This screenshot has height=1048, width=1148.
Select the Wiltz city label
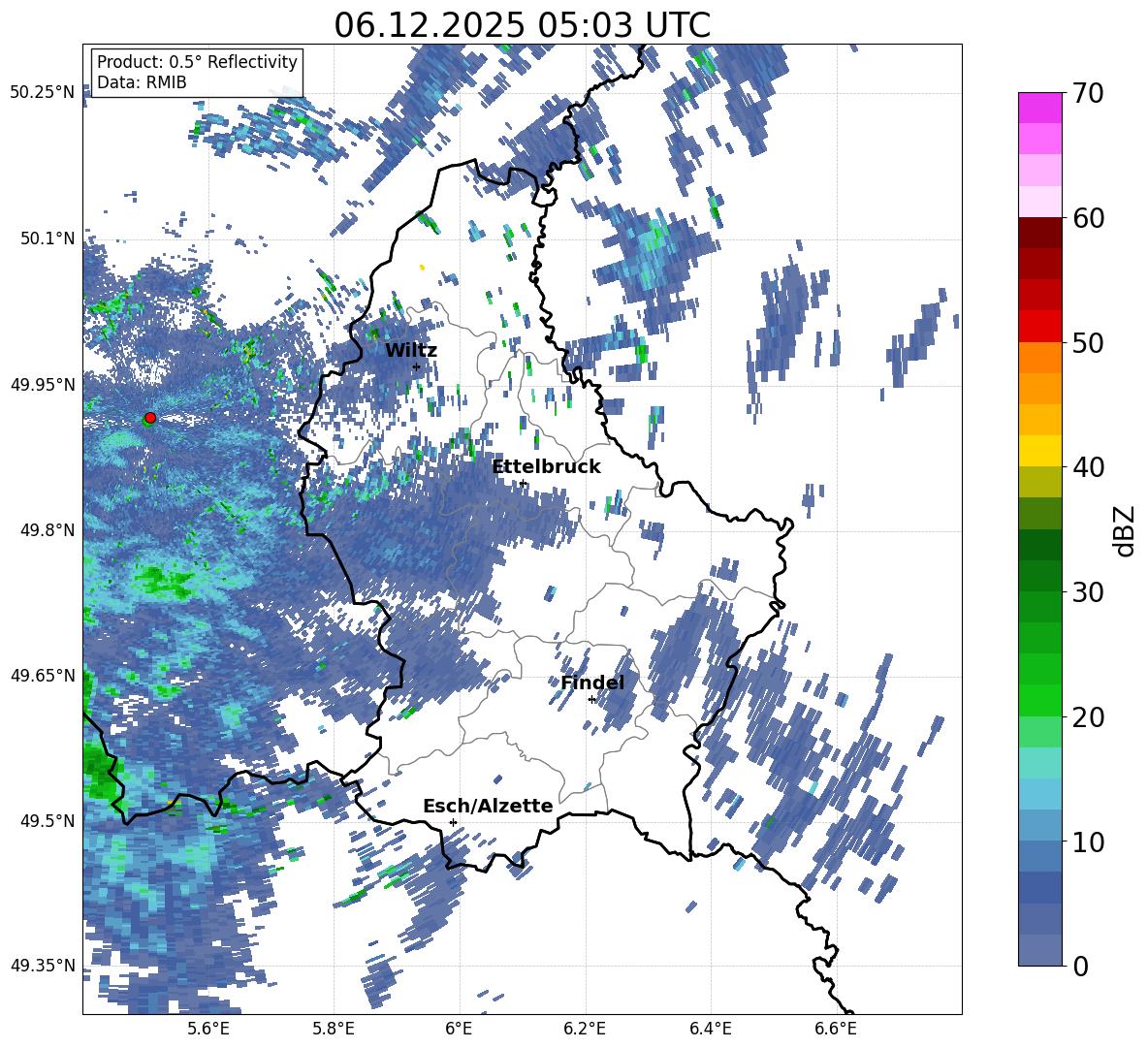pos(411,351)
